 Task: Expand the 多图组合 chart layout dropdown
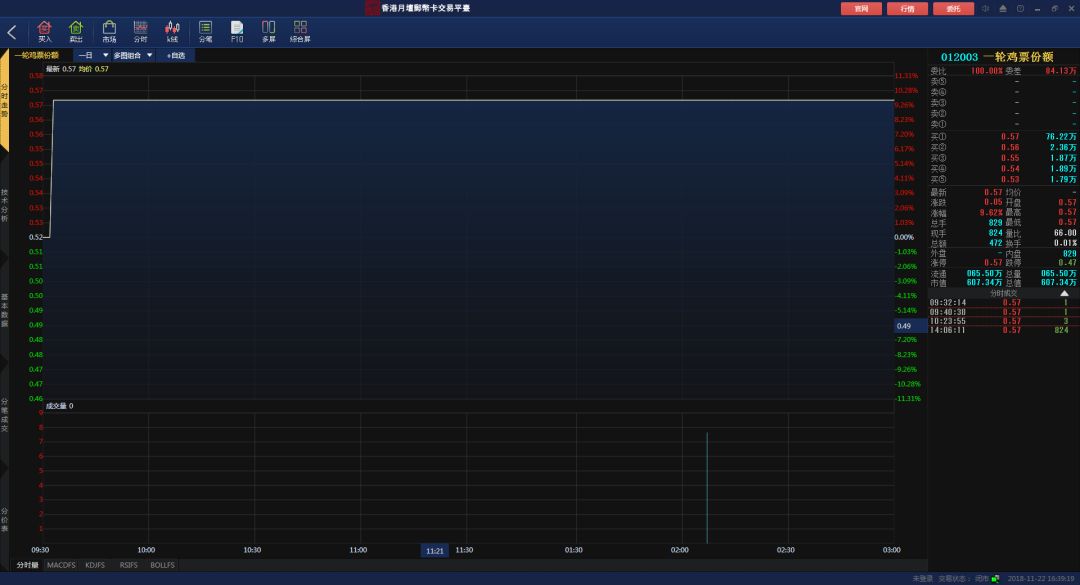pos(133,55)
